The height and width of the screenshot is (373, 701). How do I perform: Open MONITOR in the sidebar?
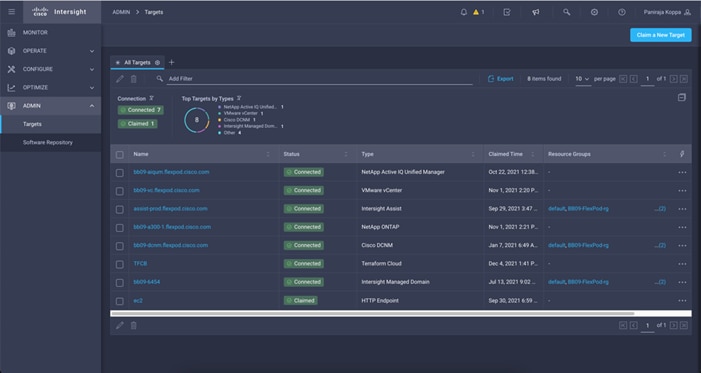(x=51, y=33)
